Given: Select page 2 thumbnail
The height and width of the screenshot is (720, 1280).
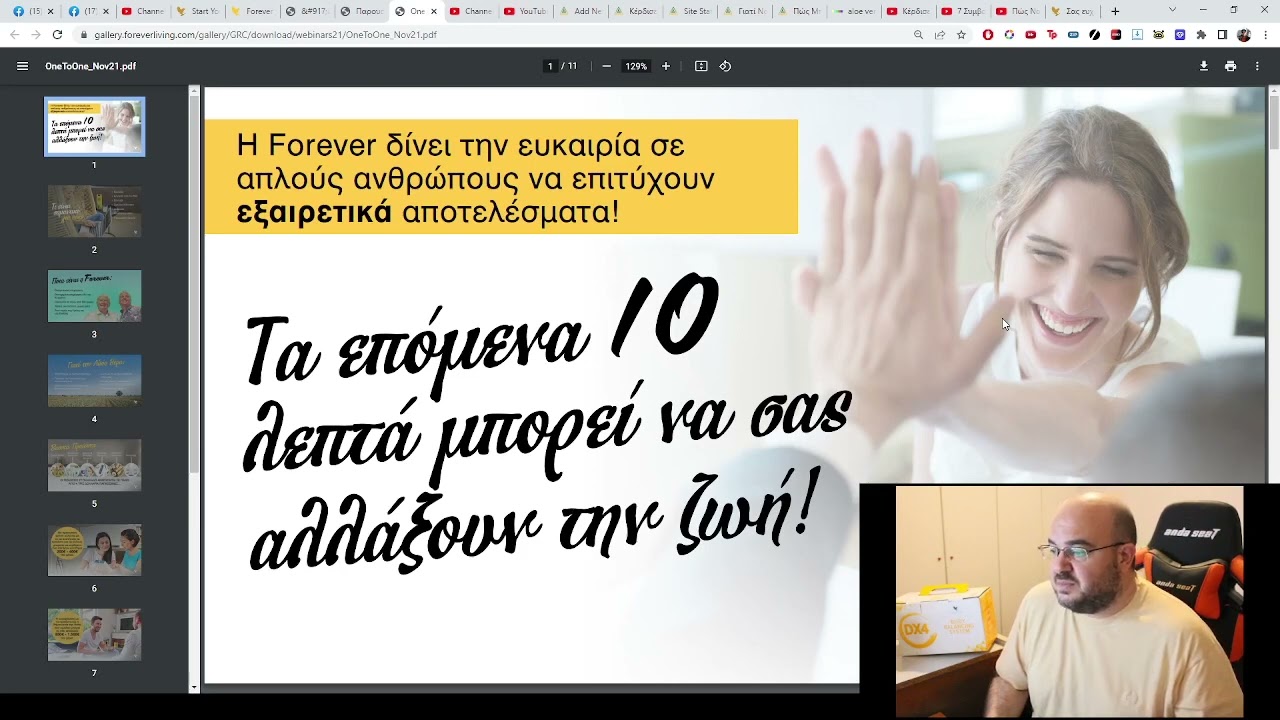Looking at the screenshot, I should (x=94, y=211).
